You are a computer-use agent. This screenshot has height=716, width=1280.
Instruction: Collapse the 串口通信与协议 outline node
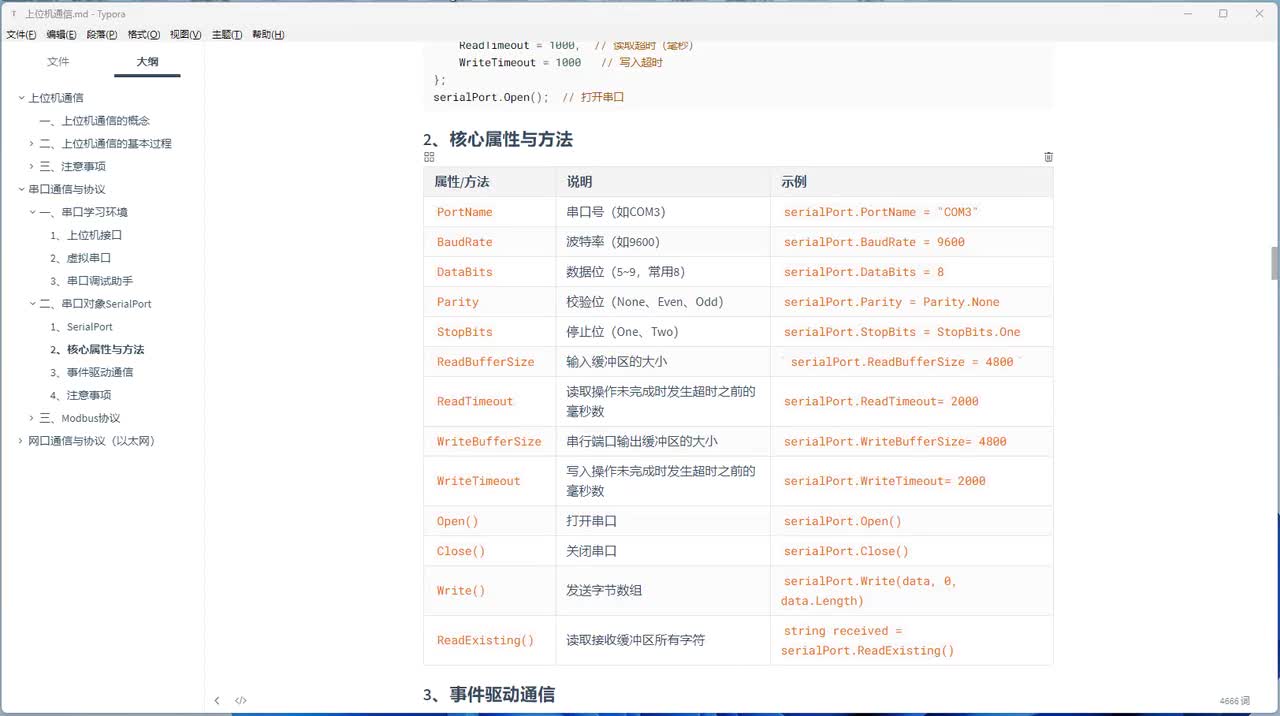point(21,190)
